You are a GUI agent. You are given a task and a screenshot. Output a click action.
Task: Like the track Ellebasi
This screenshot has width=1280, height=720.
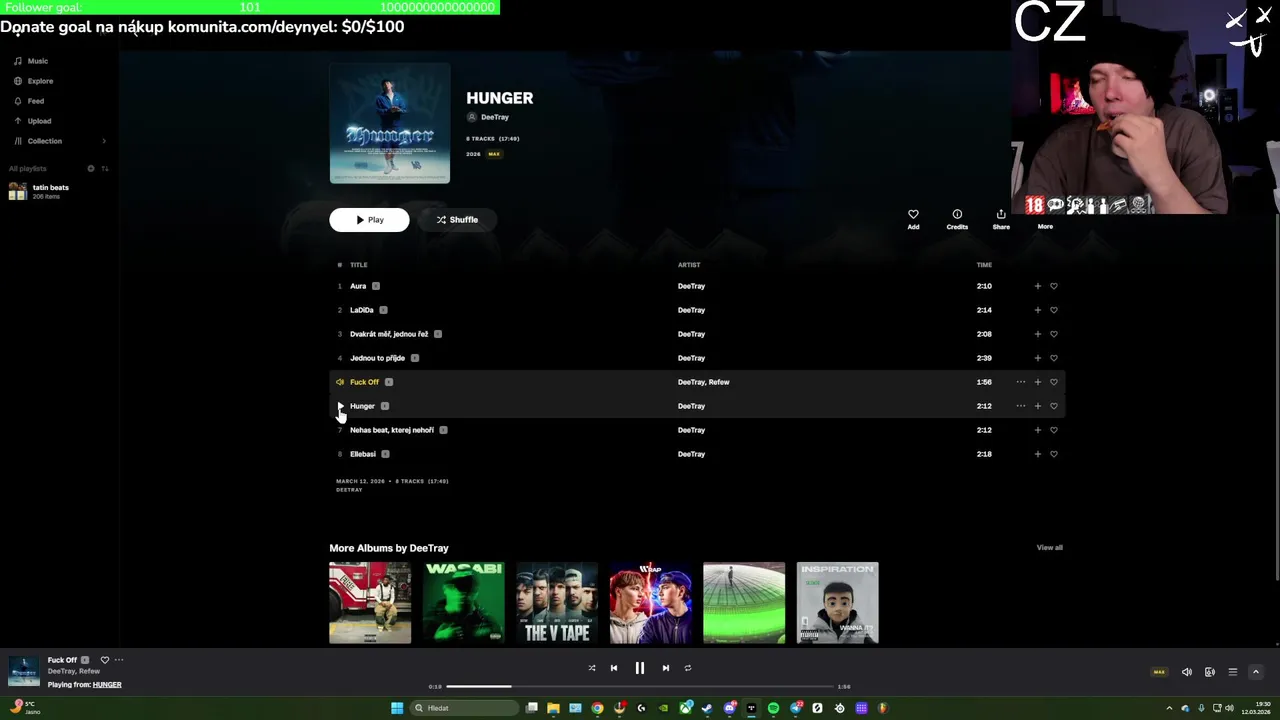coord(1054,454)
